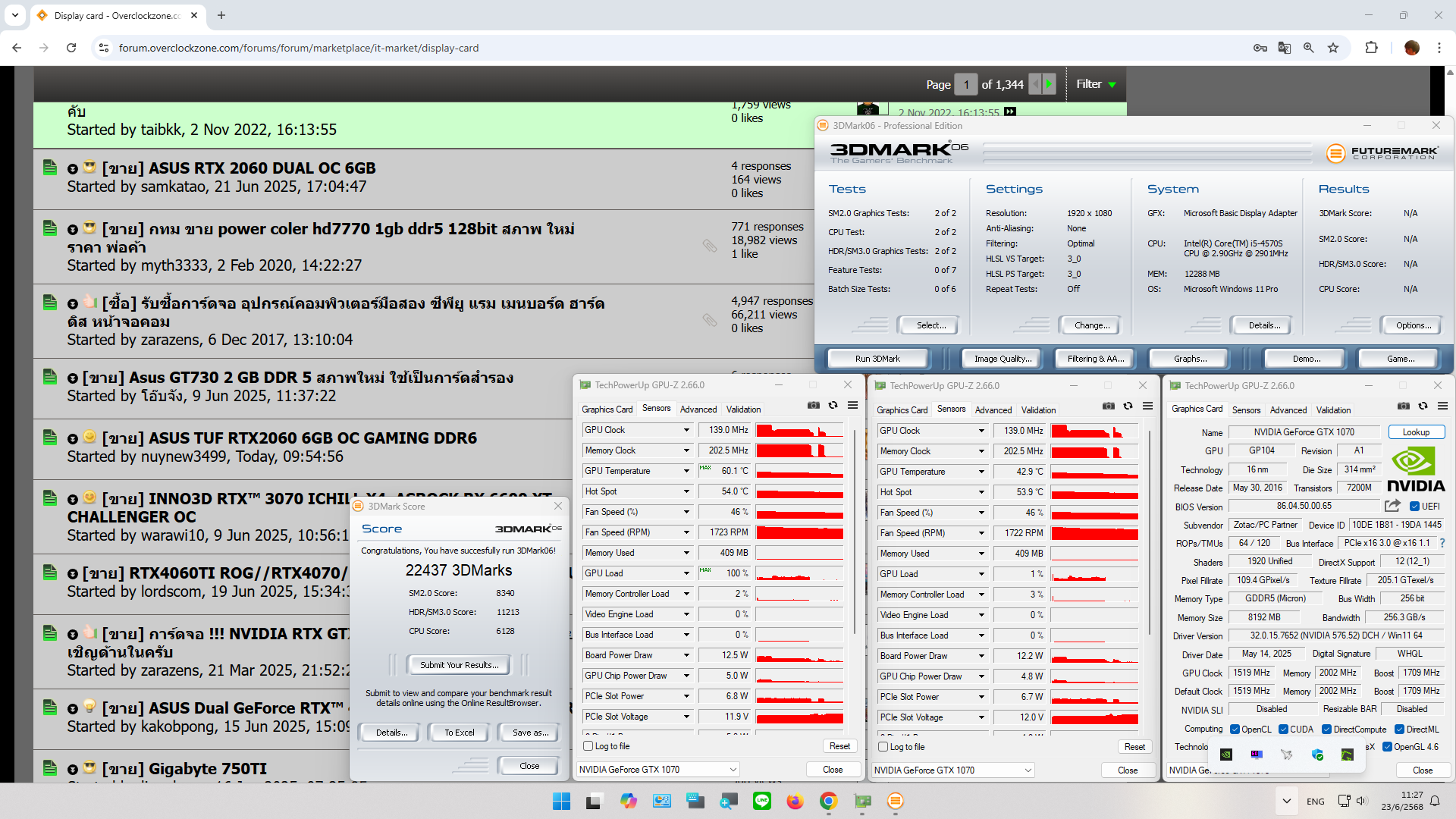1456x819 pixels.
Task: Switch to Advanced tab in rightmost GPU-Z
Action: point(1288,410)
